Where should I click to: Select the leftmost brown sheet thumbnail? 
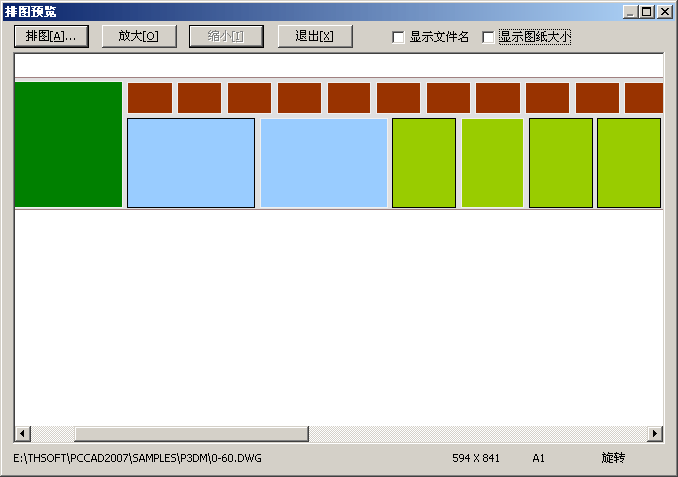click(150, 98)
